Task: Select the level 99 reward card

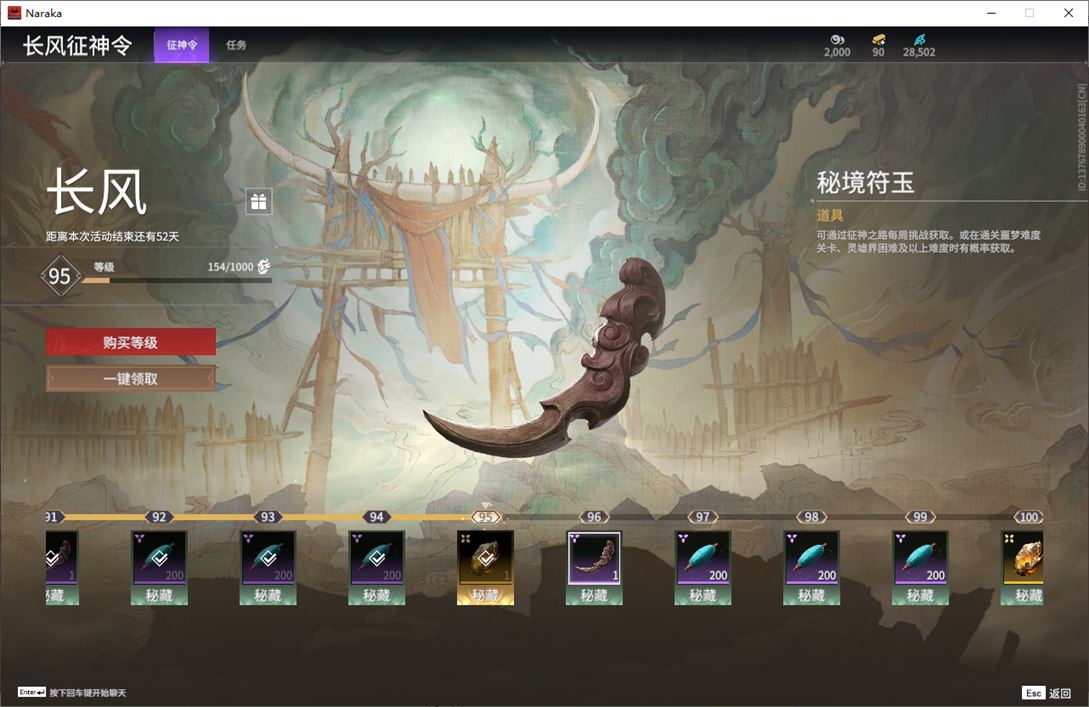Action: click(x=920, y=567)
